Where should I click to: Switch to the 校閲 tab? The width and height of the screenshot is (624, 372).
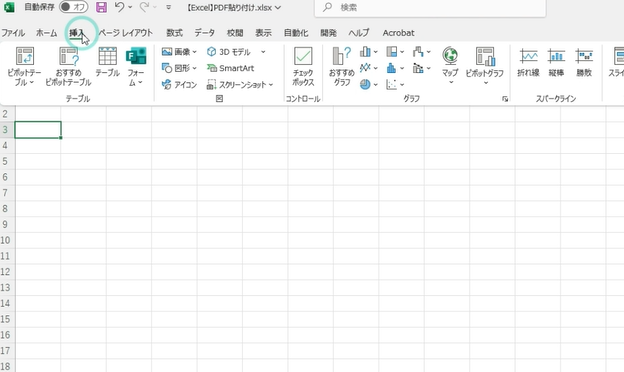pos(235,33)
